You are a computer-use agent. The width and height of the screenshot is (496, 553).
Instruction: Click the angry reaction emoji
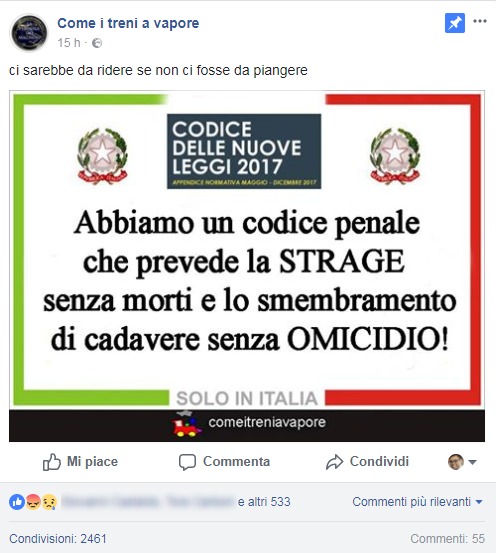click(x=33, y=502)
